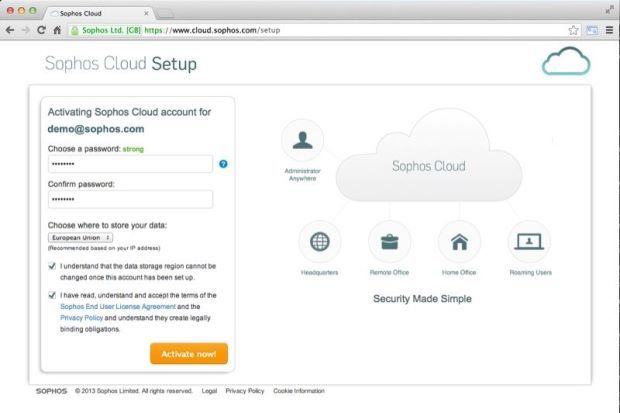Go to the browser home icon
This screenshot has width=620, height=413.
(57, 30)
